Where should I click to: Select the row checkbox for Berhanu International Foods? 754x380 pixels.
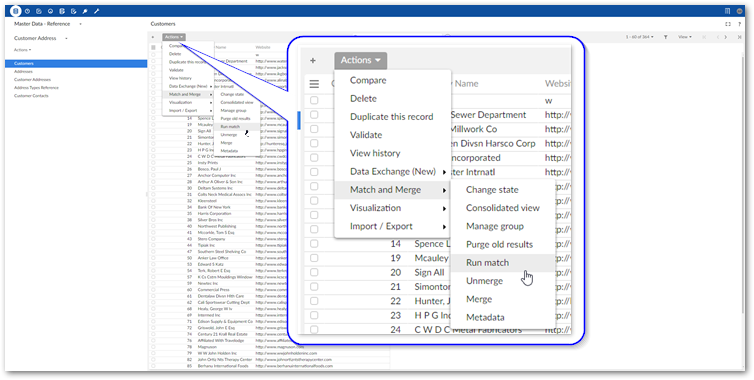point(153,366)
